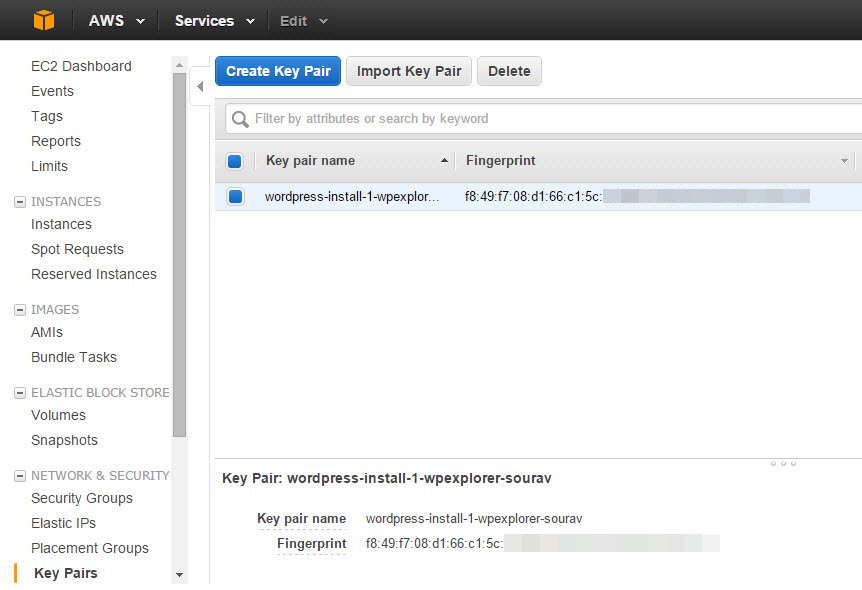Open the AWS dropdown menu

[x=117, y=21]
